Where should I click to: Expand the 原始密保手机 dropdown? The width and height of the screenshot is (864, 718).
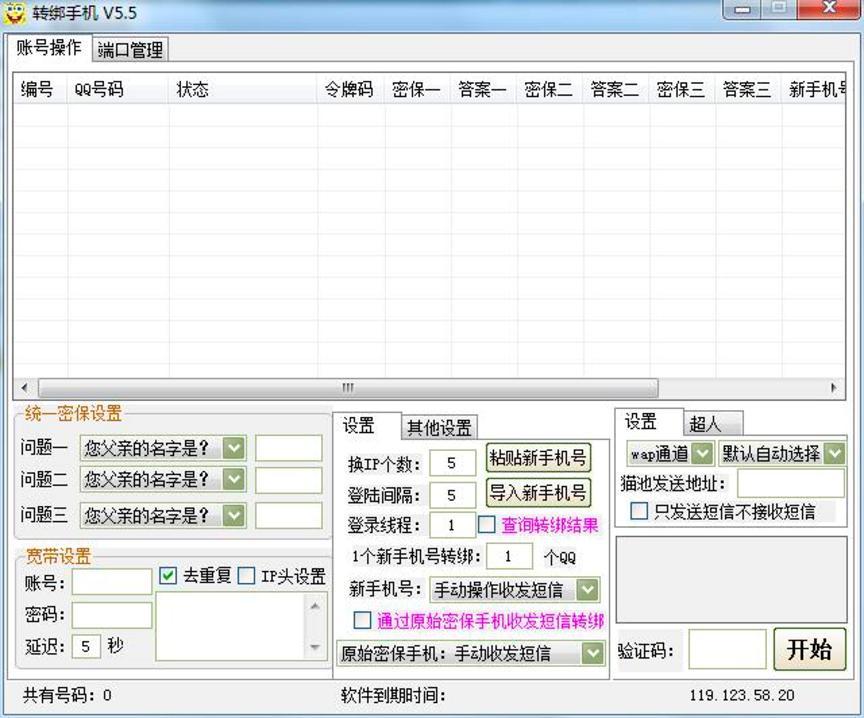593,653
